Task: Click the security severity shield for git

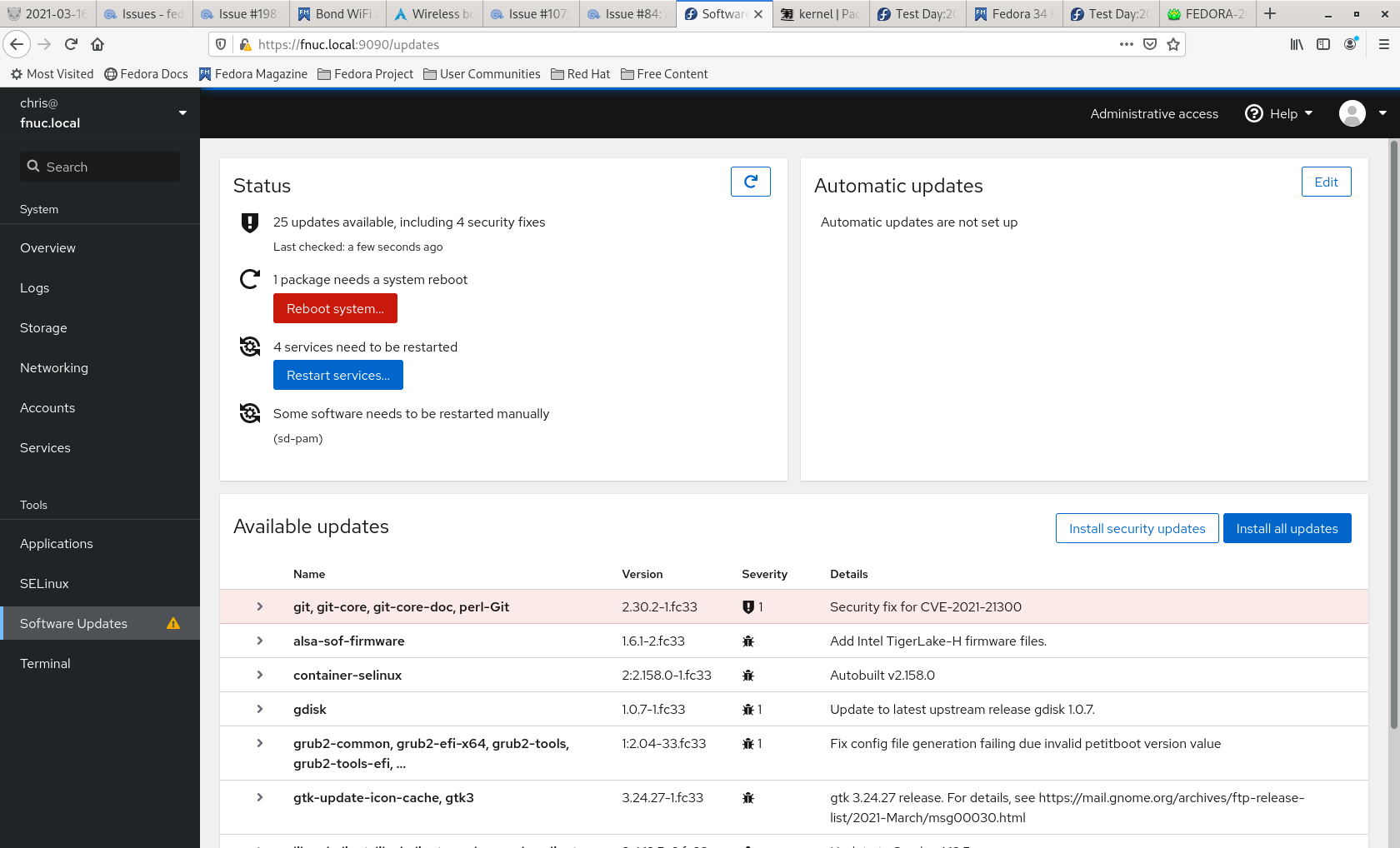Action: tap(748, 607)
